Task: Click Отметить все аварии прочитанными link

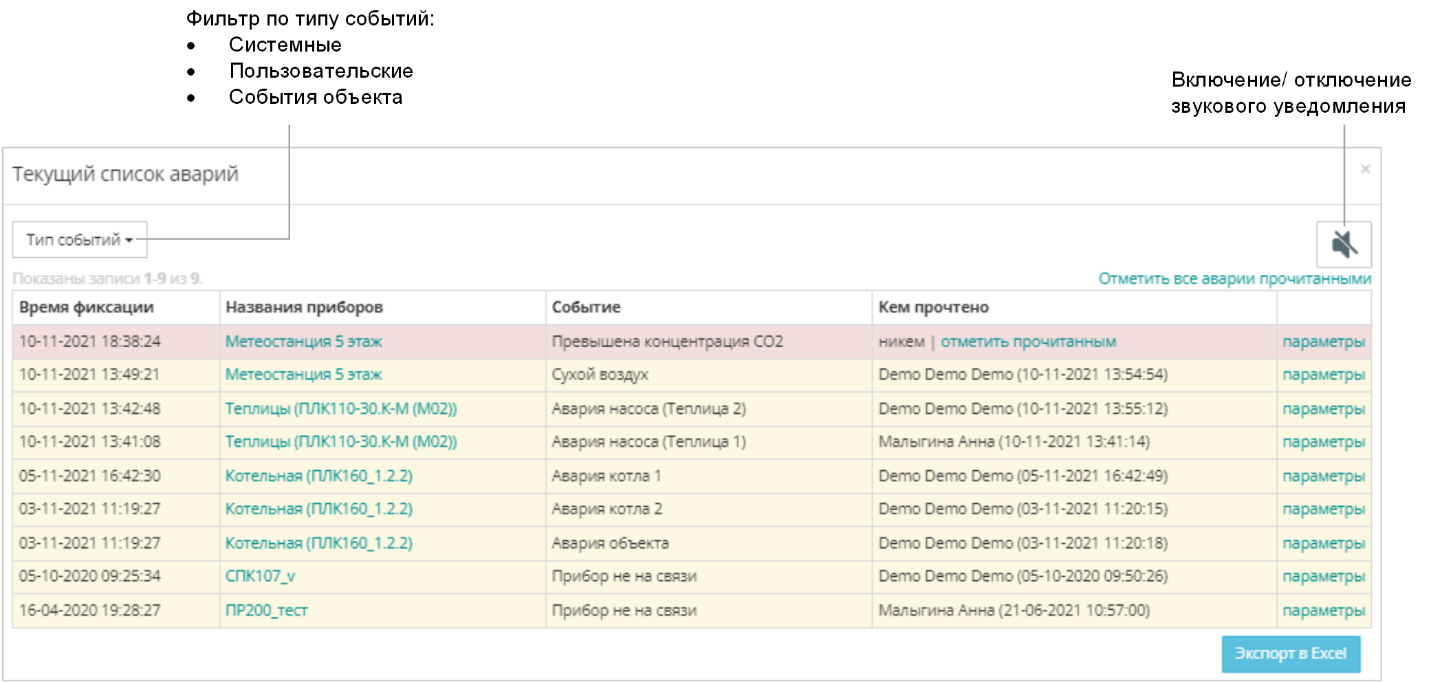Action: click(1234, 279)
